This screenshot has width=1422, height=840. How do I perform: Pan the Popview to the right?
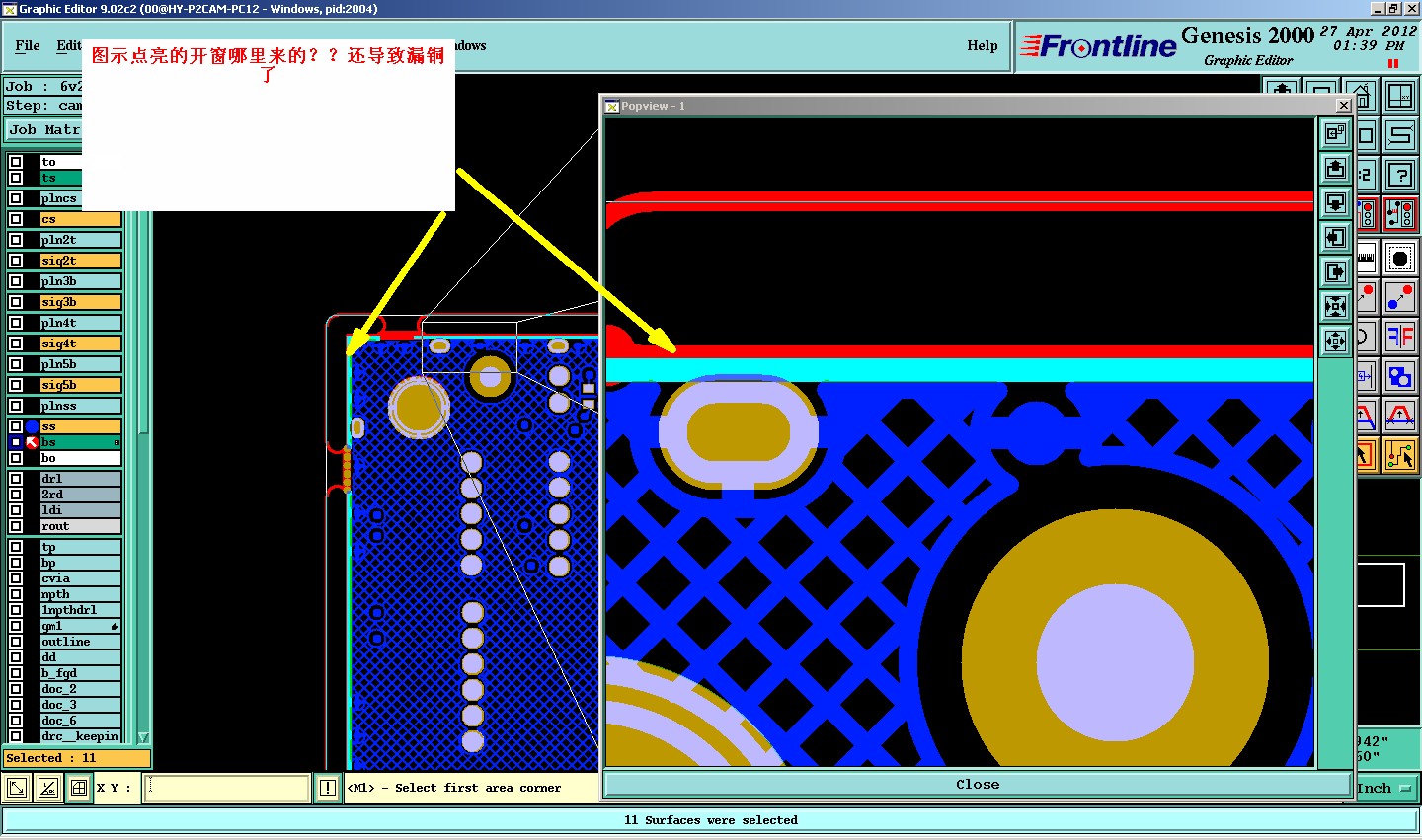point(1335,272)
